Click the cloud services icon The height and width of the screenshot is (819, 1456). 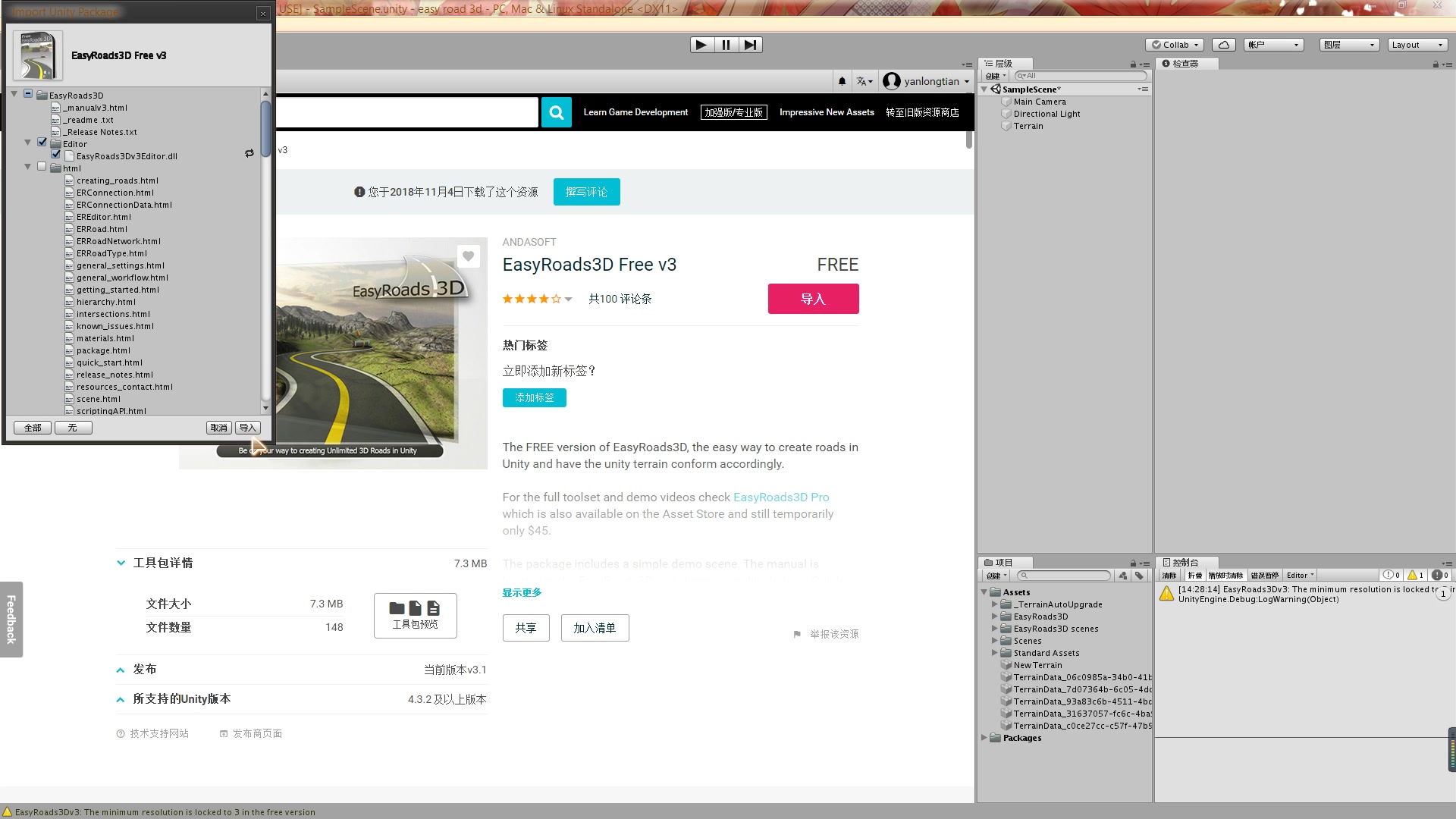coord(1223,45)
